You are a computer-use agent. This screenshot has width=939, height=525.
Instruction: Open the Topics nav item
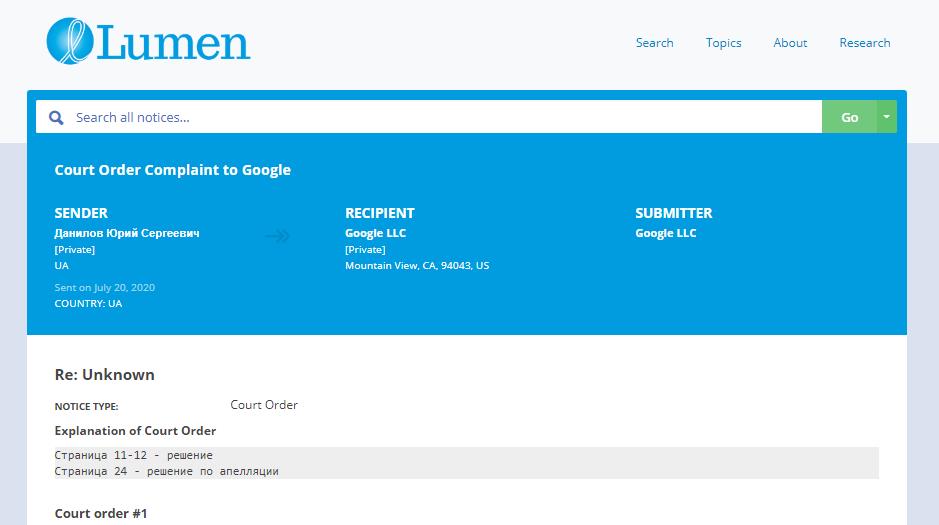coord(723,43)
